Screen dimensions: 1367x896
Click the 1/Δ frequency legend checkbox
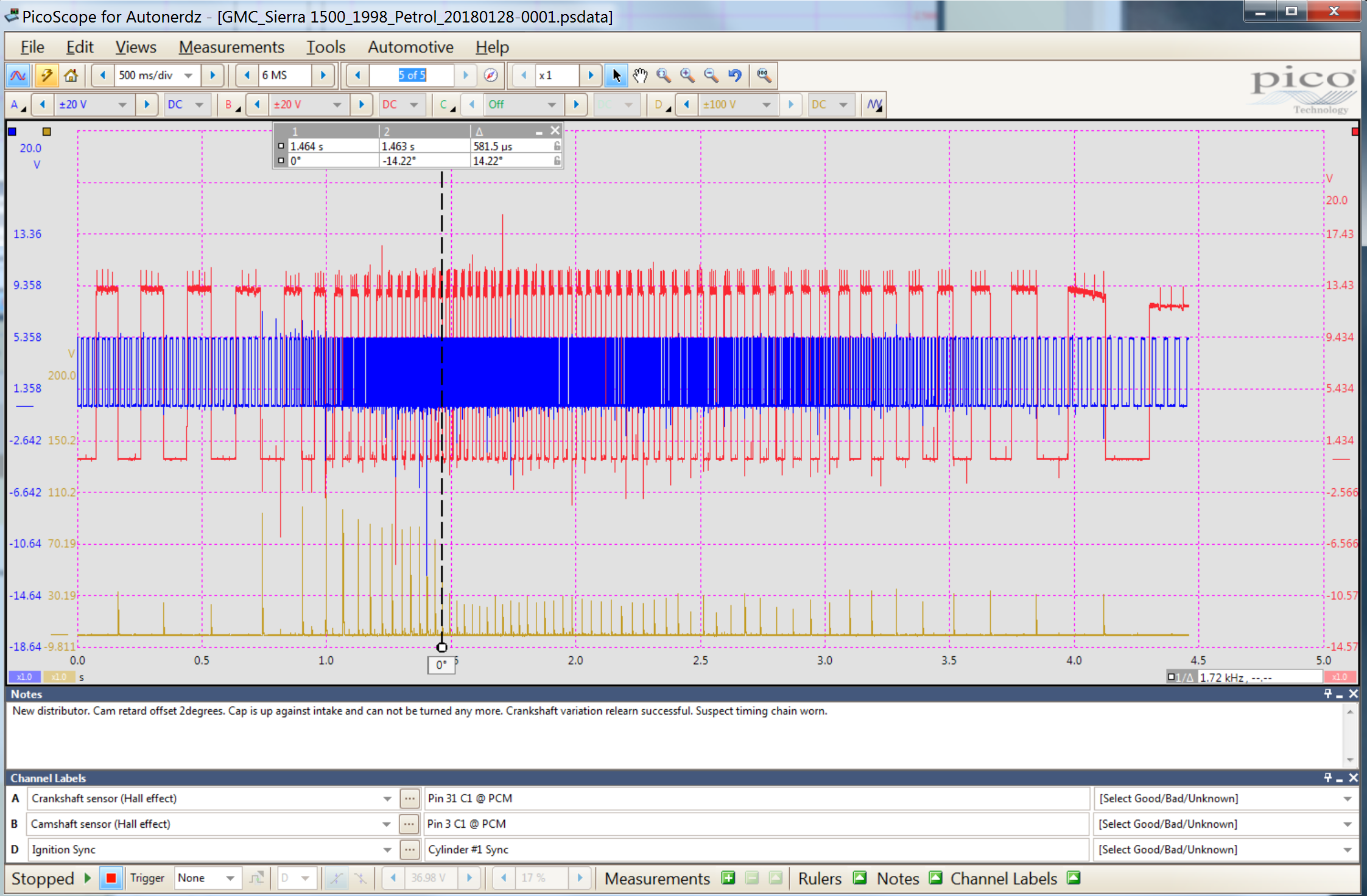1170,677
